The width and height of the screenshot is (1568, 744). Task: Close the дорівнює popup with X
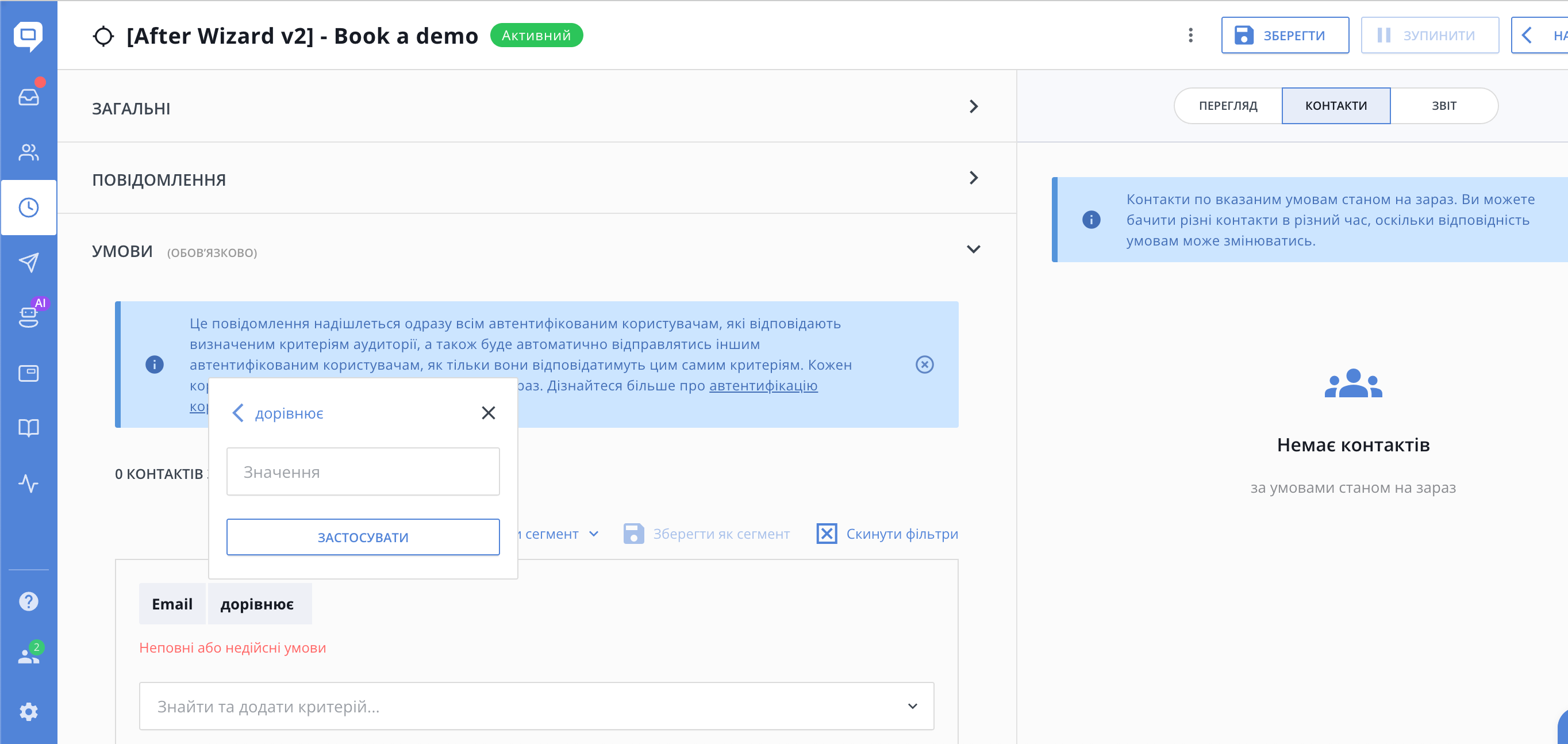[487, 413]
